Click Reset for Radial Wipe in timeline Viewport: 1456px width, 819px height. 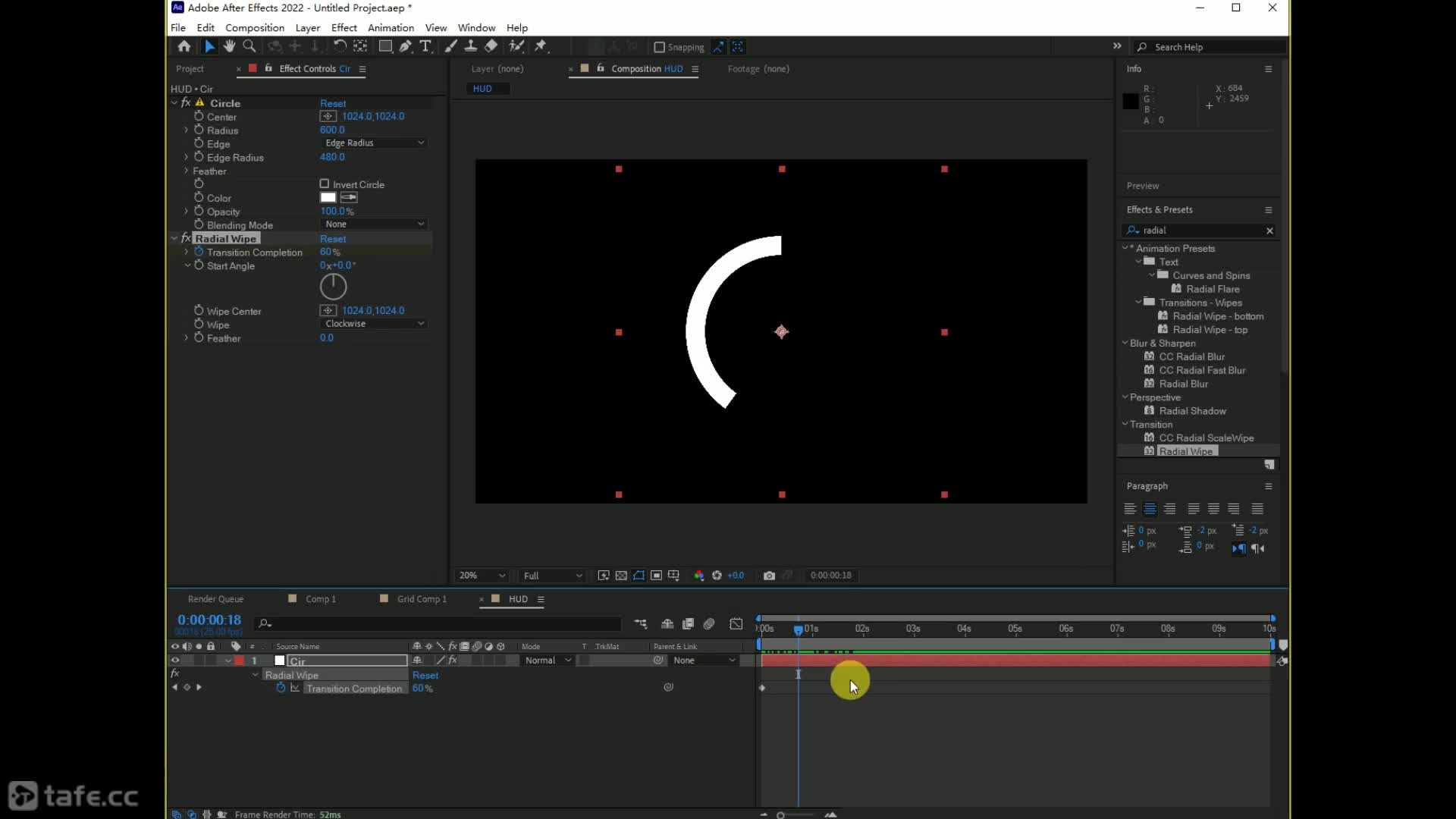coord(425,675)
